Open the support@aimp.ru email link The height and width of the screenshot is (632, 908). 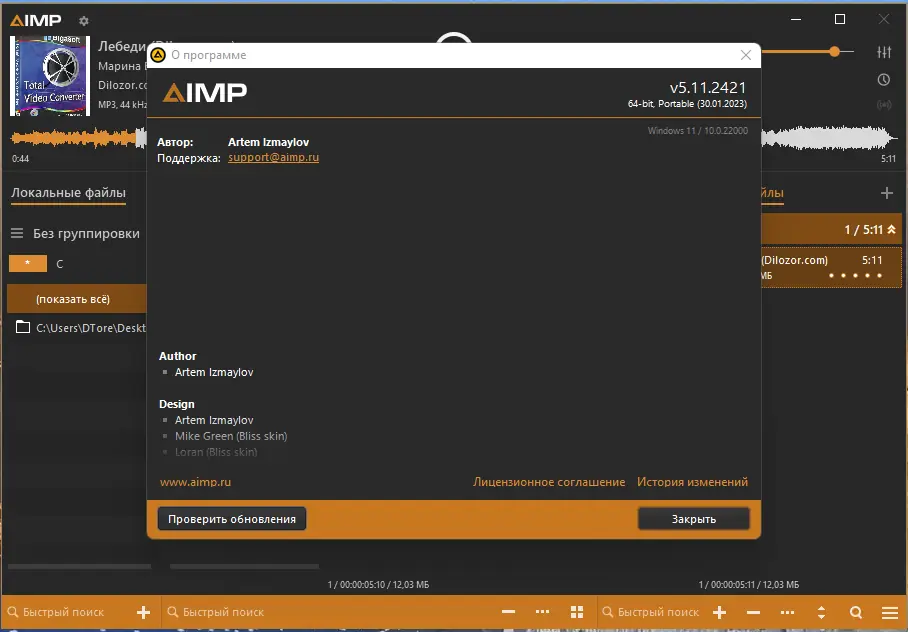[x=273, y=158]
